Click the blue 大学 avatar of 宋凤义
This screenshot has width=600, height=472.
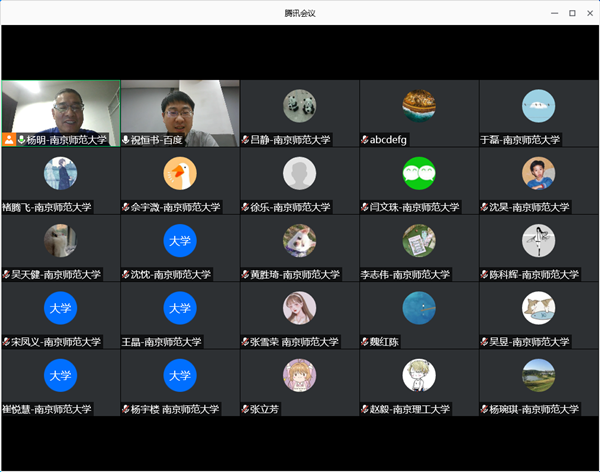click(x=60, y=308)
